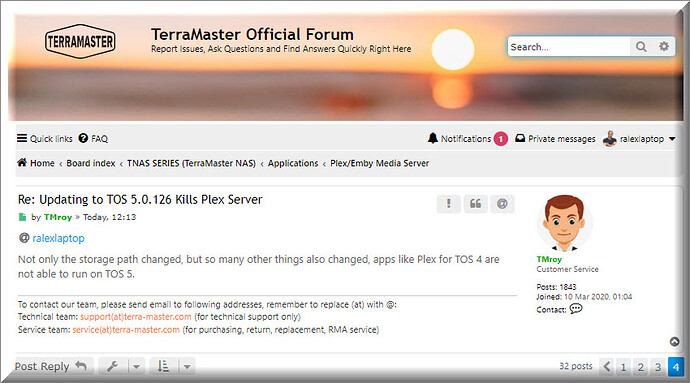
Task: Click the FAQ question mark icon
Action: [83, 138]
